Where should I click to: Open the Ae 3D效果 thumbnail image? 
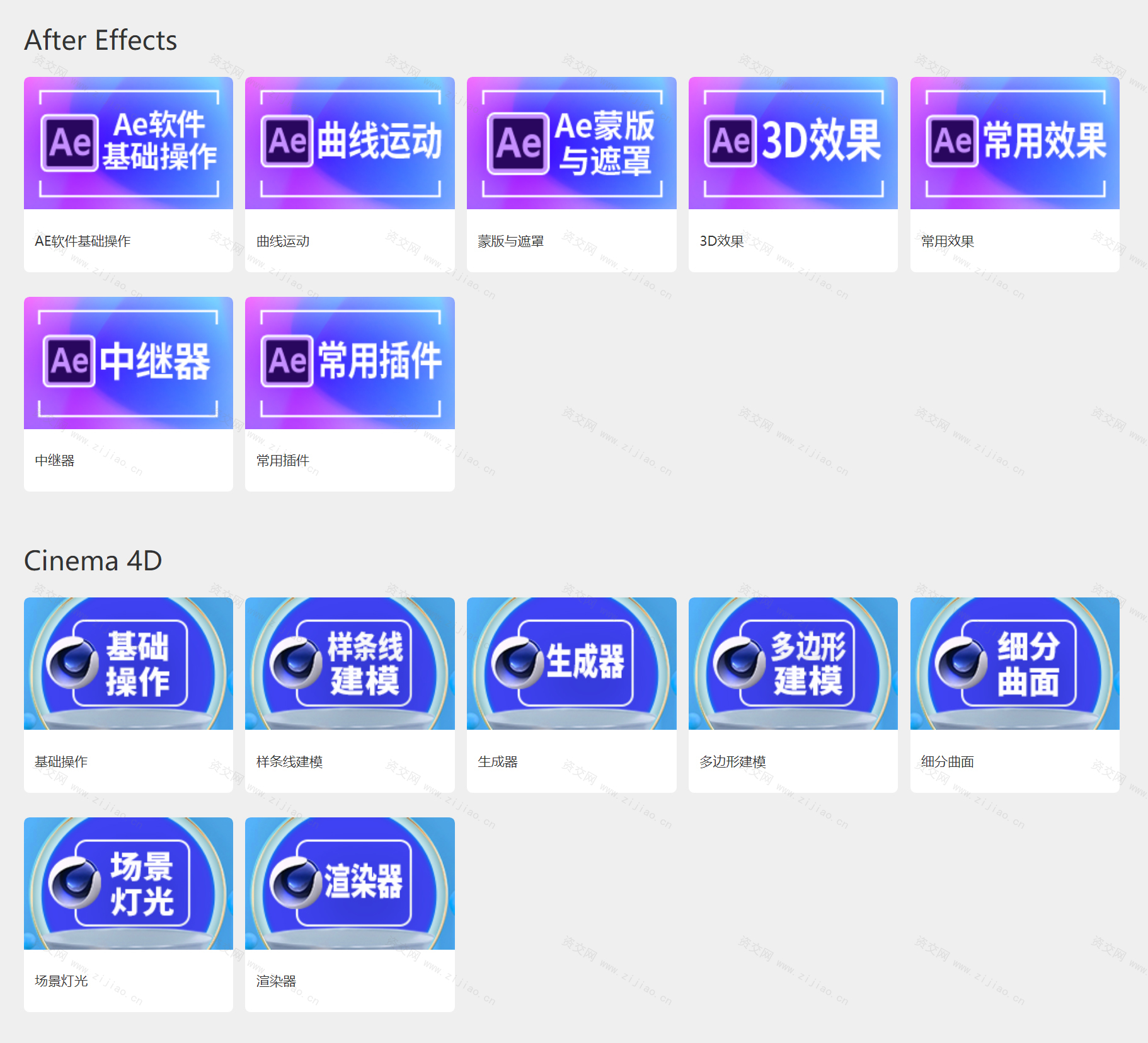(793, 143)
